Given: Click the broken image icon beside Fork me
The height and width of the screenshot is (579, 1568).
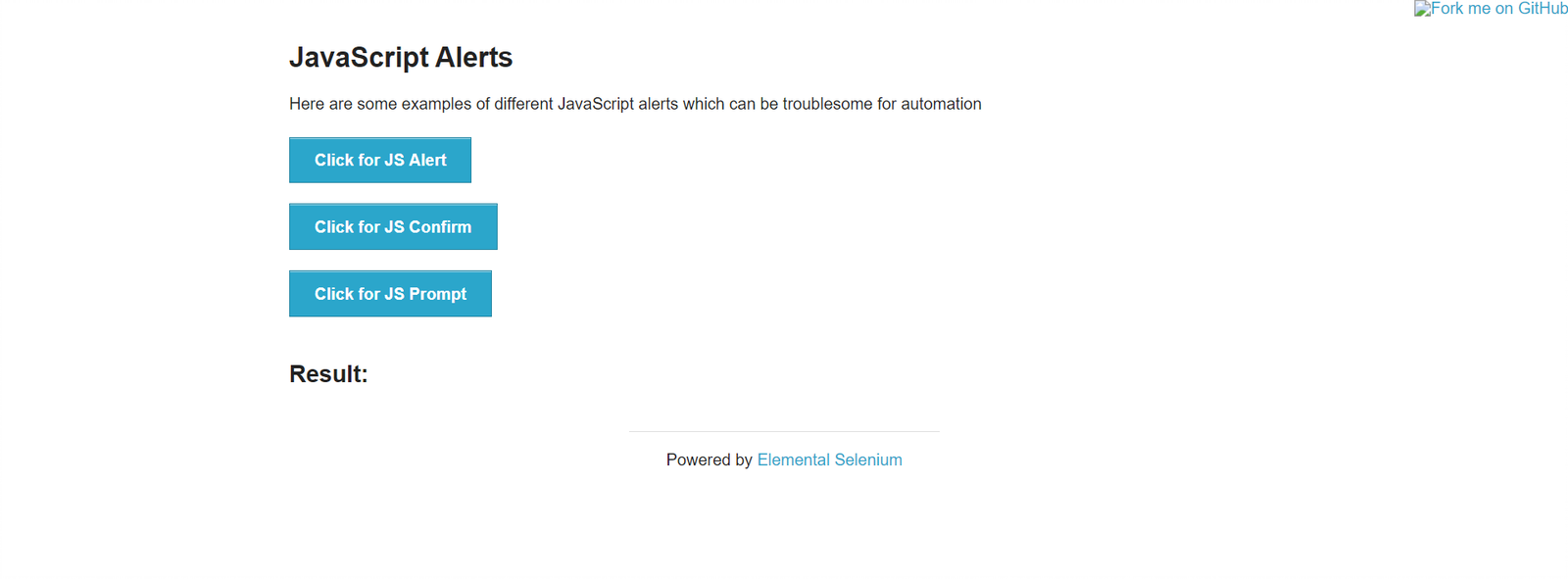Looking at the screenshot, I should [1422, 9].
